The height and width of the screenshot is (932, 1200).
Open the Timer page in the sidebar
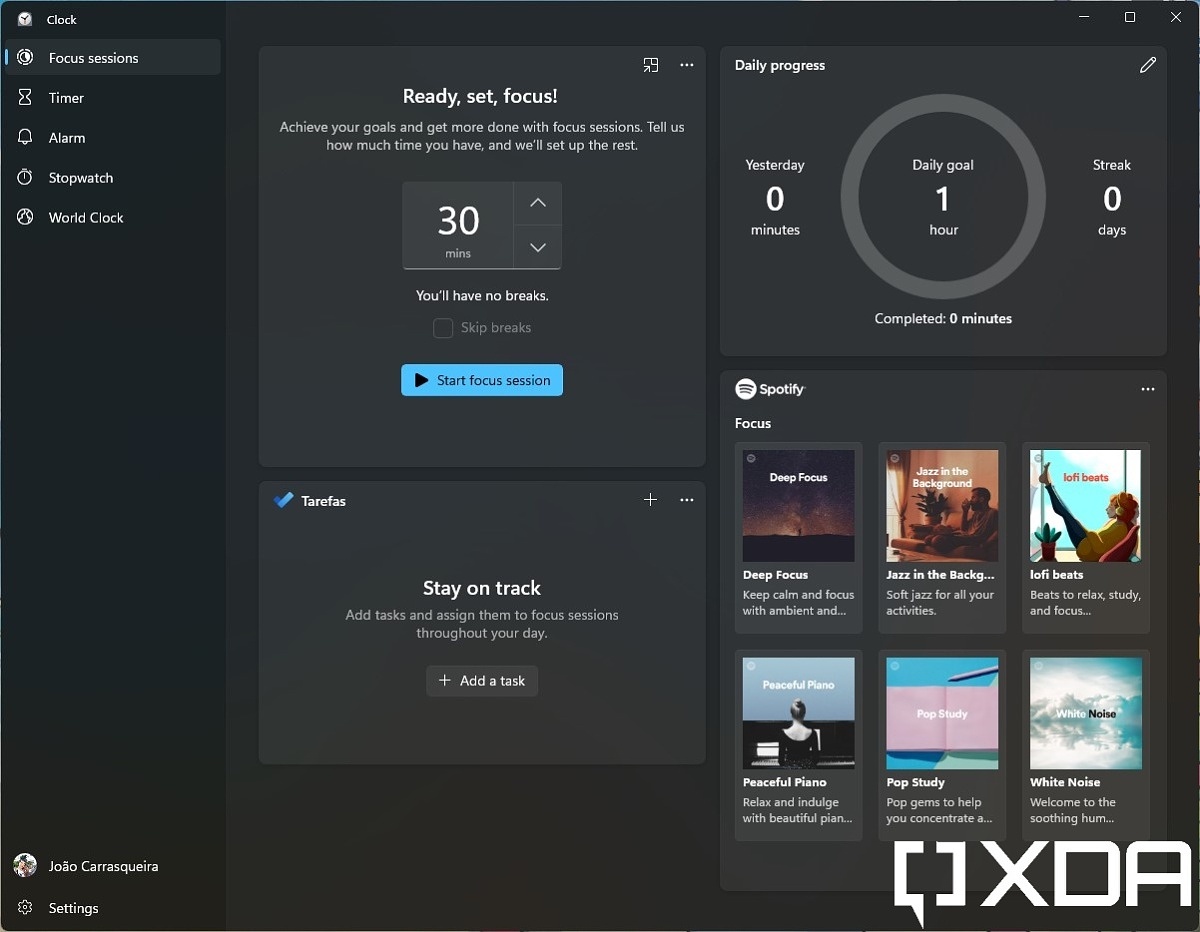66,98
